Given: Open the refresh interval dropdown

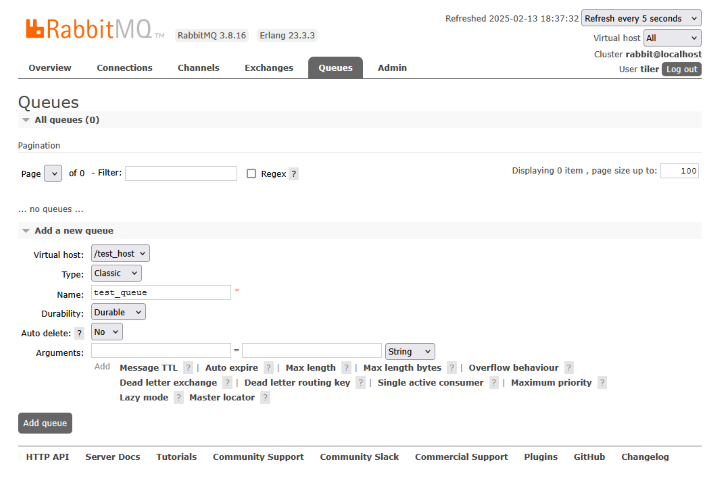Looking at the screenshot, I should (641, 18).
